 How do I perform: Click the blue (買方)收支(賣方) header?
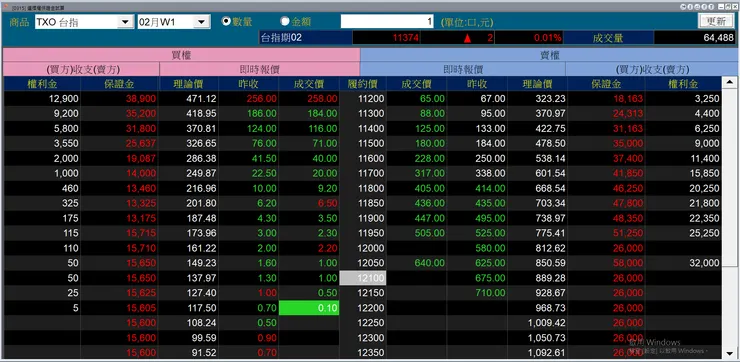pyautogui.click(x=652, y=69)
